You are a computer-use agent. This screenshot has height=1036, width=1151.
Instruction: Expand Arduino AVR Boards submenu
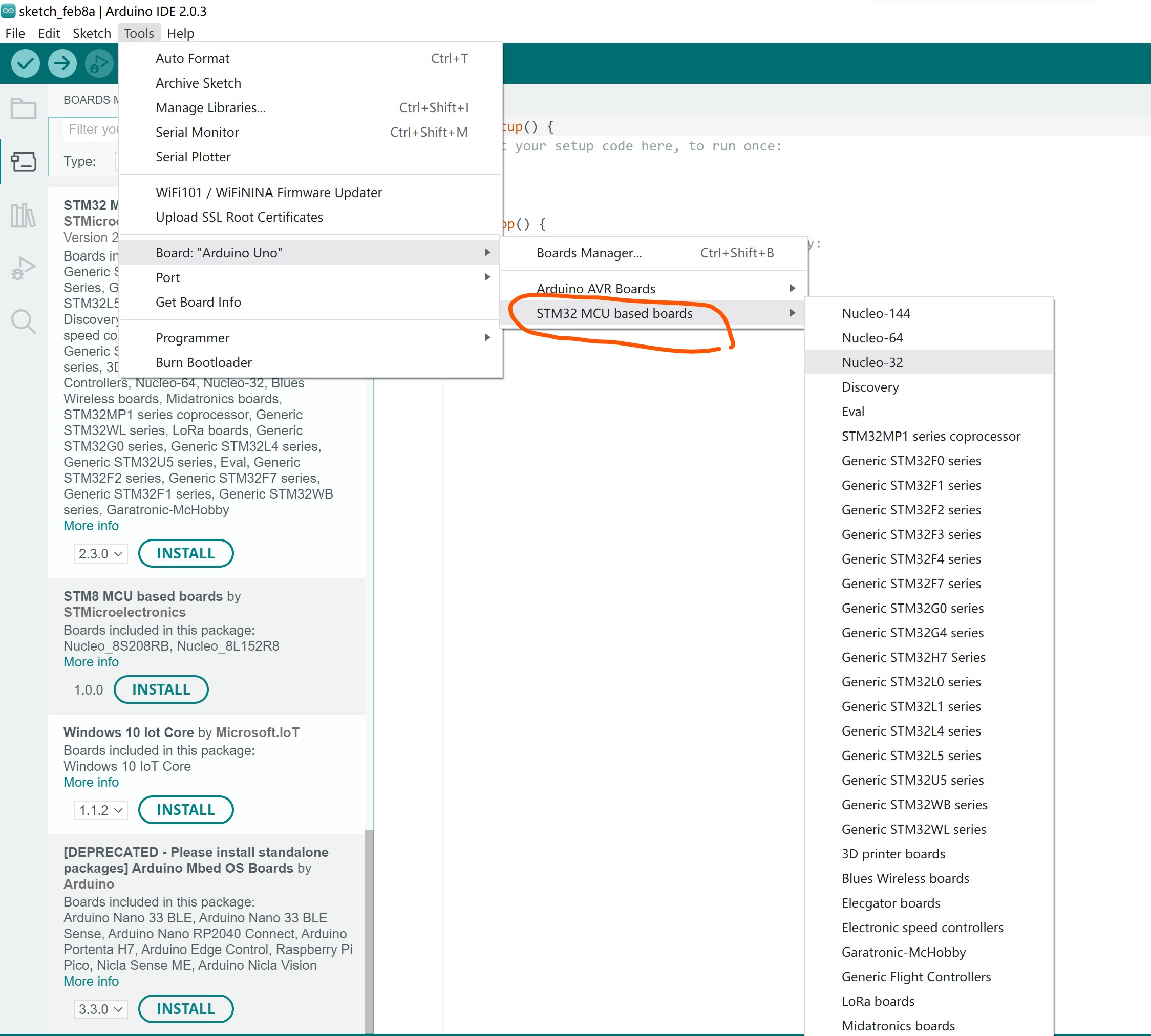pos(653,289)
